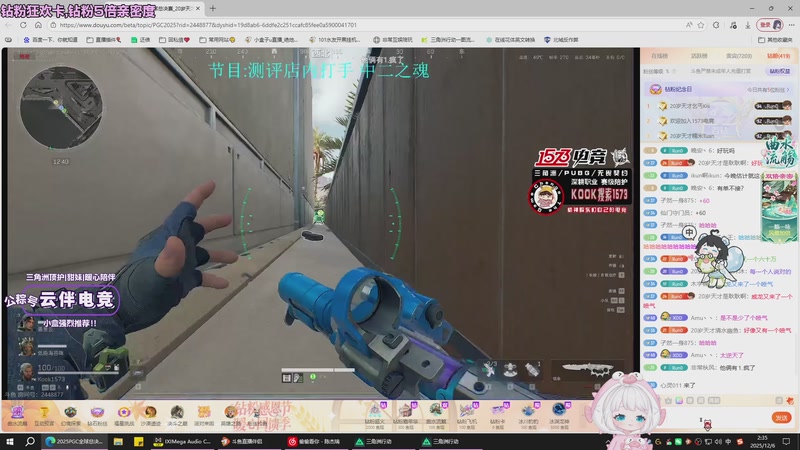Open the 回私信 bookmark folder
The width and height of the screenshot is (800, 450).
click(x=174, y=40)
